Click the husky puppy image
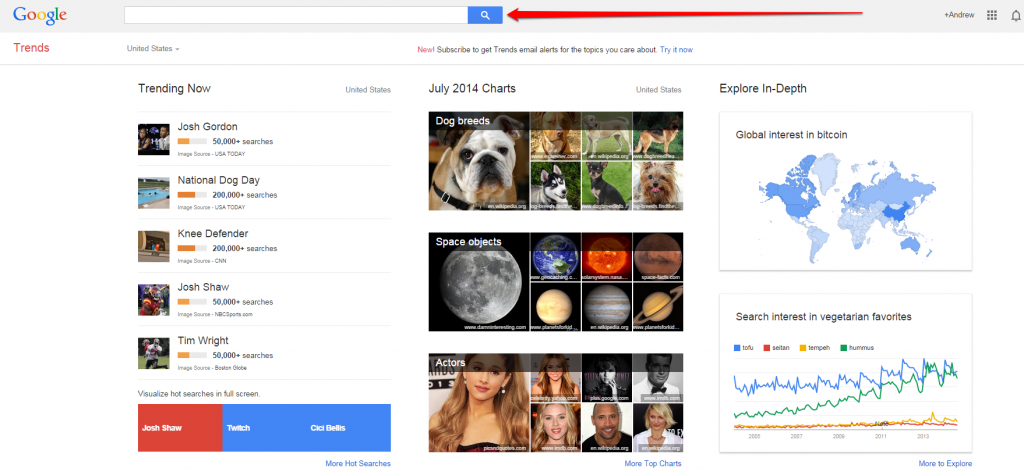 point(554,186)
